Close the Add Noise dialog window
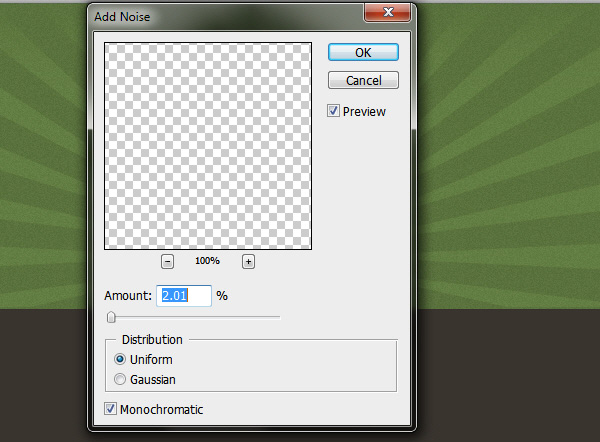 [x=387, y=12]
